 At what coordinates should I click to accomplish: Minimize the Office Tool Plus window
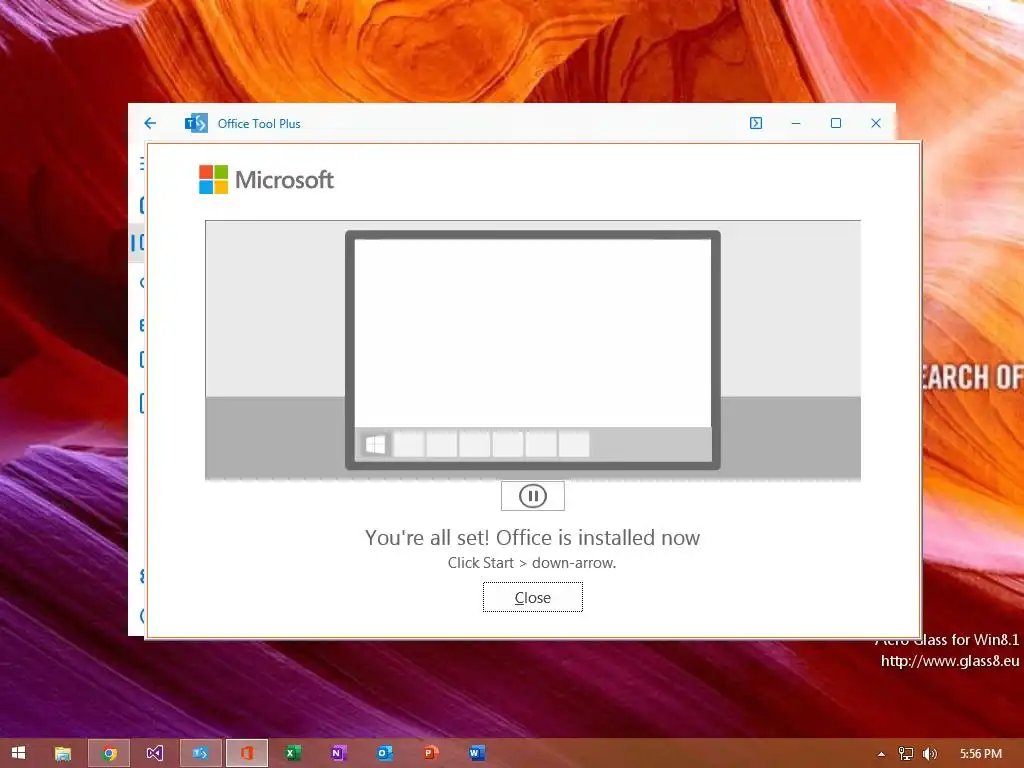(795, 123)
